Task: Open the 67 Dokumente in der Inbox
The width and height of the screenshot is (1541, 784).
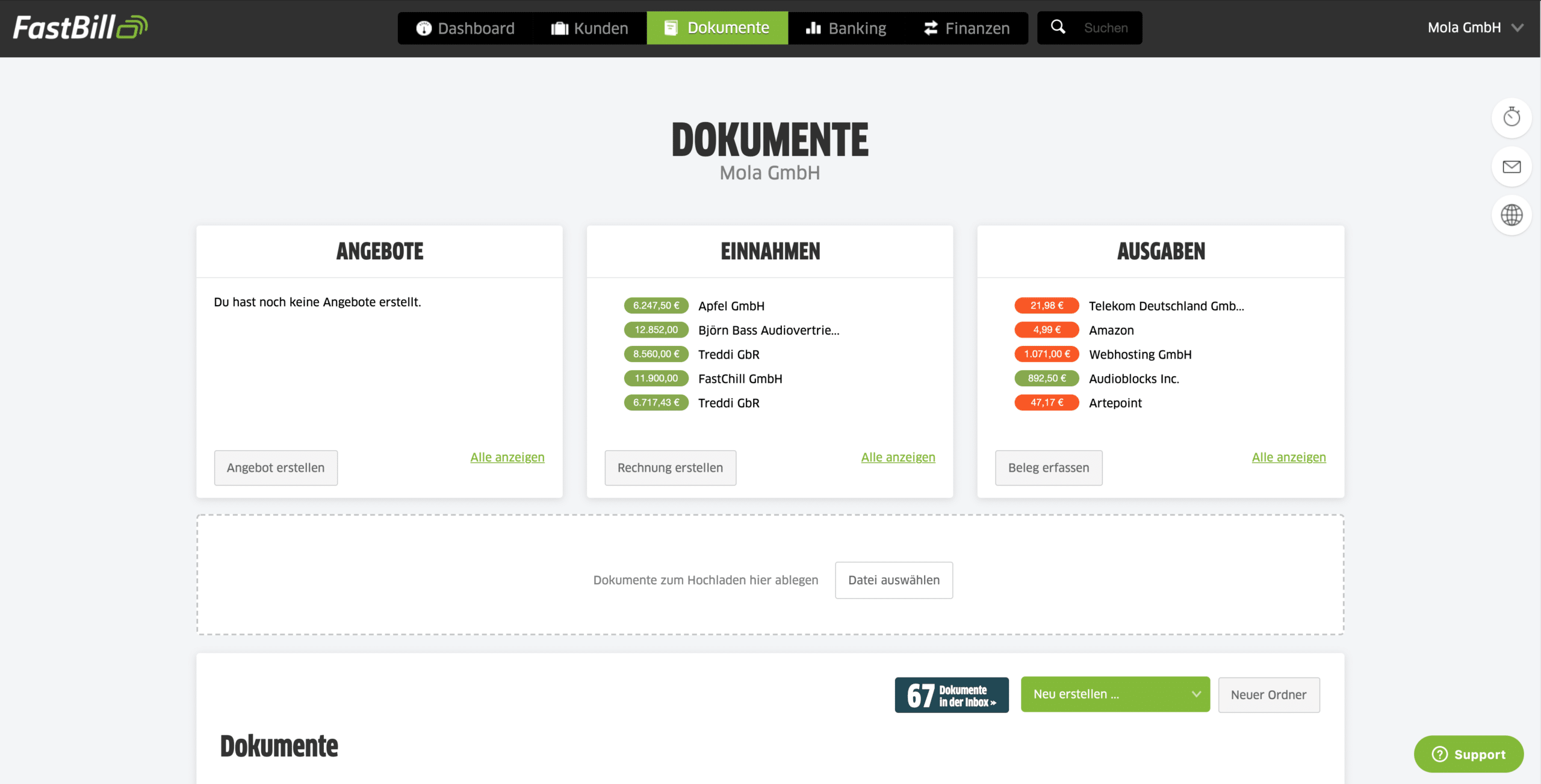Action: [952, 695]
